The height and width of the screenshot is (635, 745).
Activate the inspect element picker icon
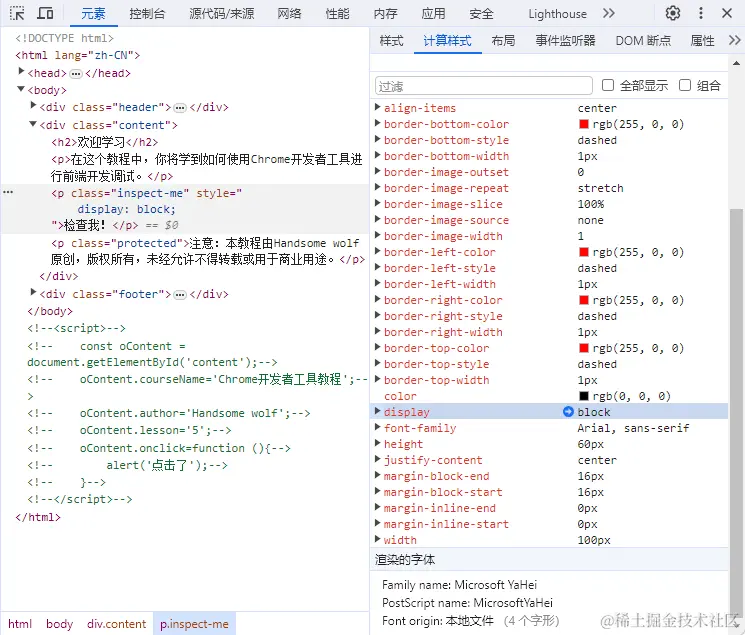coord(17,13)
